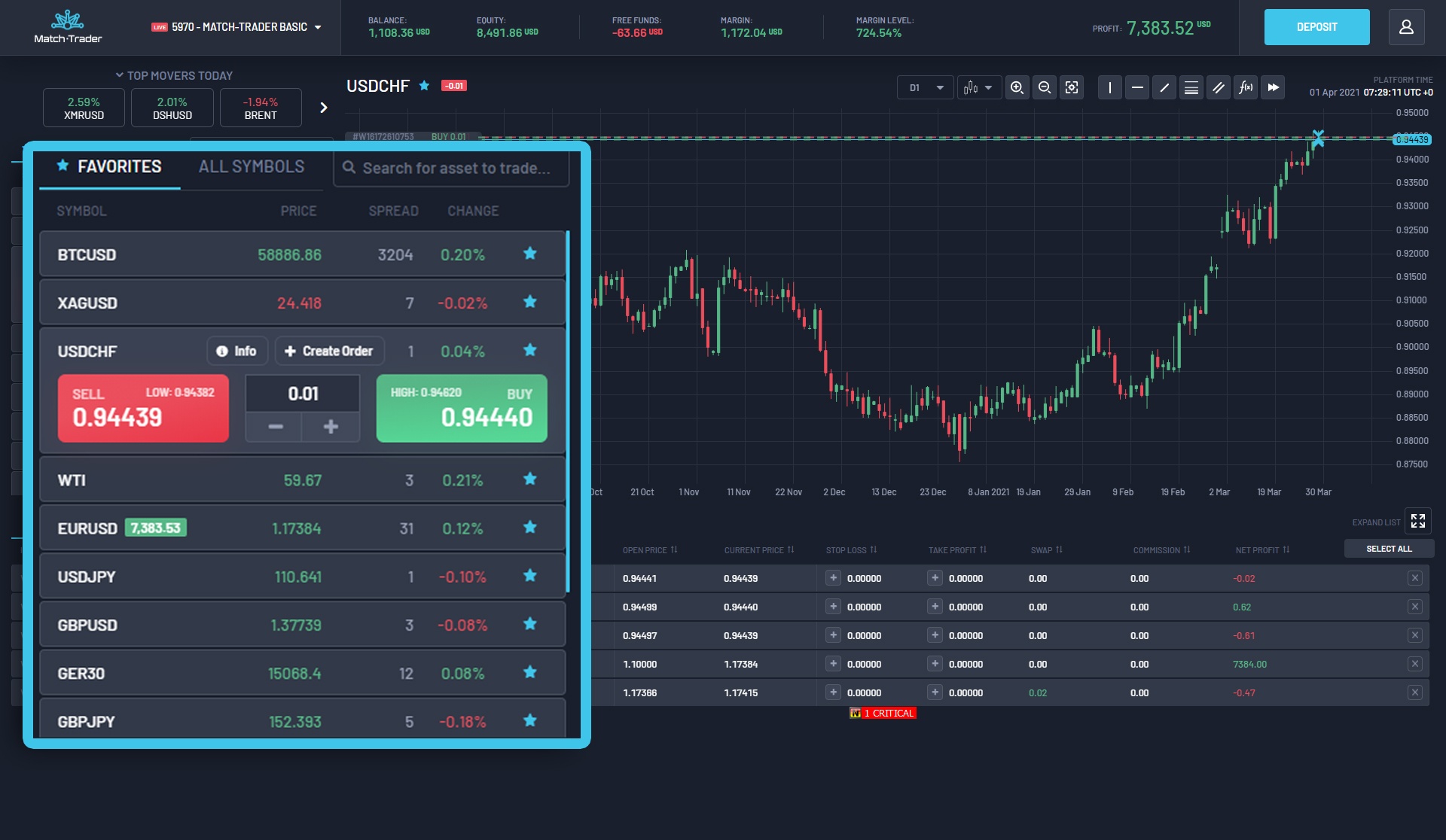
Task: Toggle the GER30 favorite star
Action: click(530, 672)
